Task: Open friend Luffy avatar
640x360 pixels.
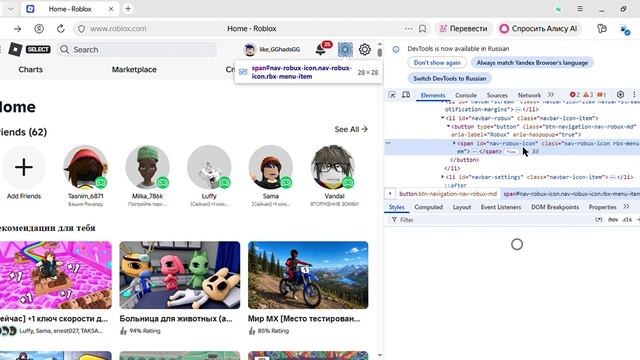Action: (209, 167)
